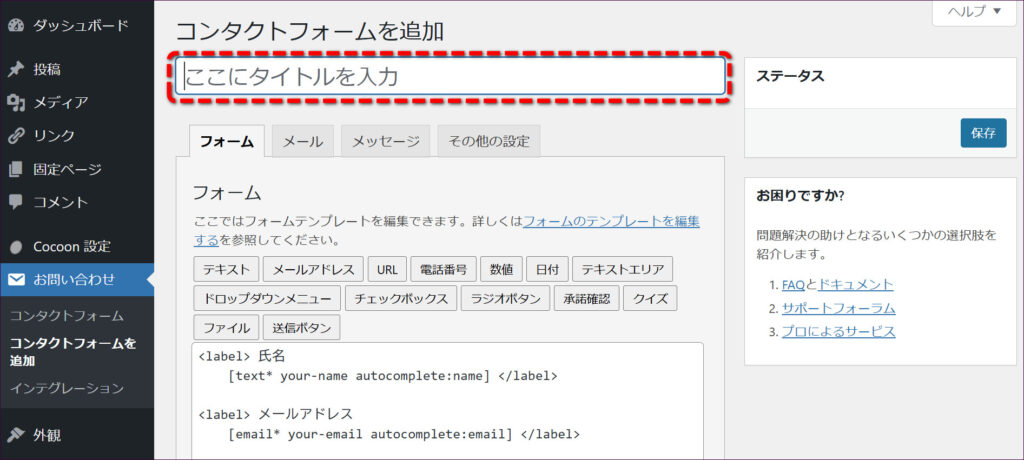Click the Appearance (外観) paintbrush icon
Viewport: 1024px width, 460px height.
16,435
